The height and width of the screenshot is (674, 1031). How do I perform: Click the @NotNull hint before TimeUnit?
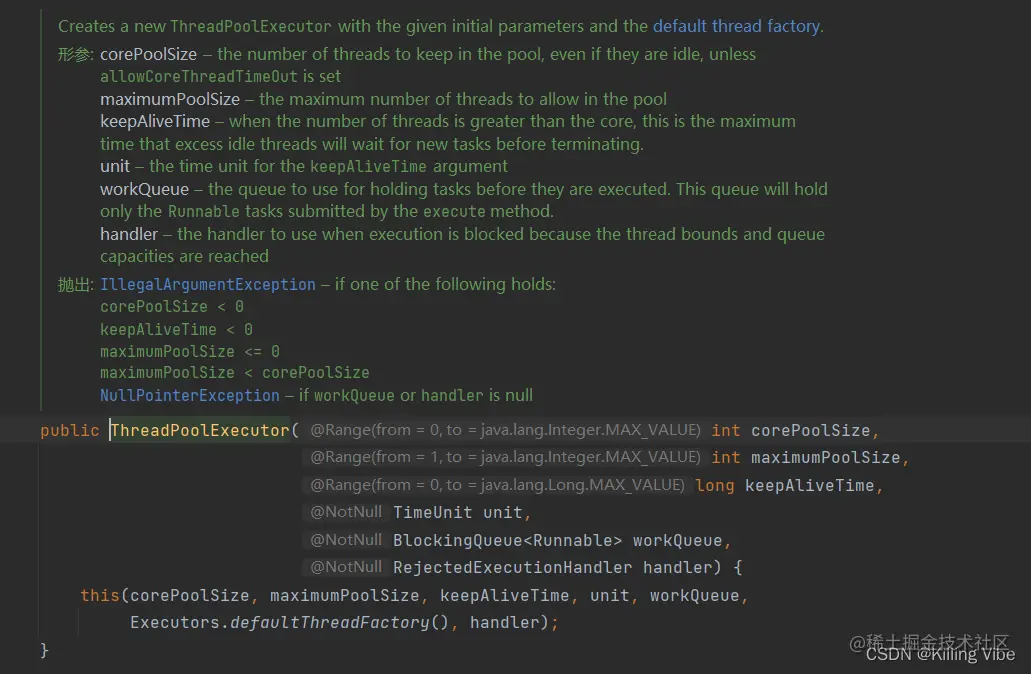(346, 512)
